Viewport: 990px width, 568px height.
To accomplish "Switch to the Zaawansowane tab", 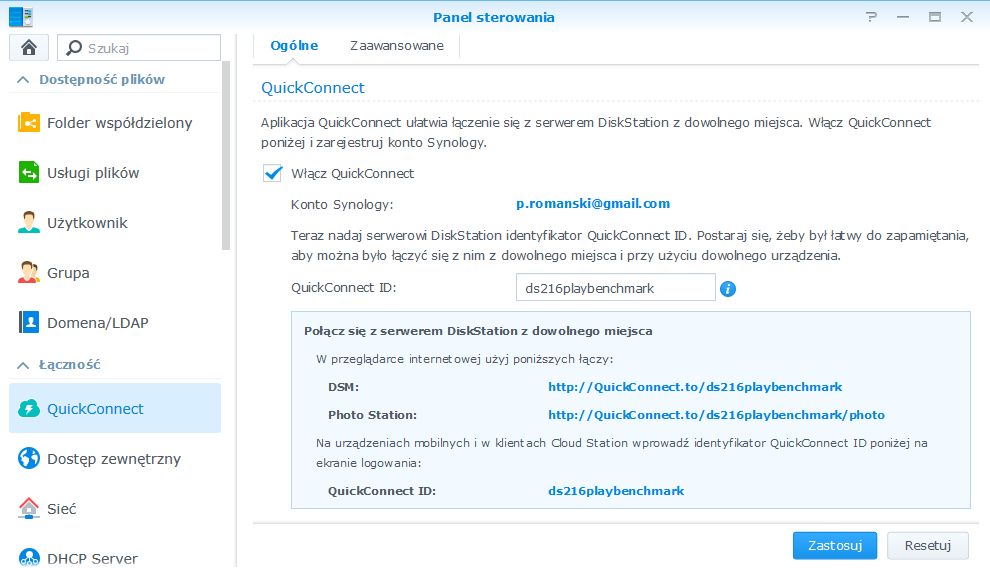I will coord(397,45).
